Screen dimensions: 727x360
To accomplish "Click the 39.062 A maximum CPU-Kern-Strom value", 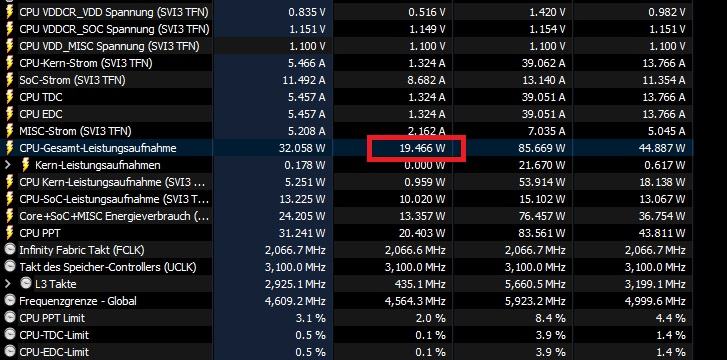I will (x=543, y=63).
